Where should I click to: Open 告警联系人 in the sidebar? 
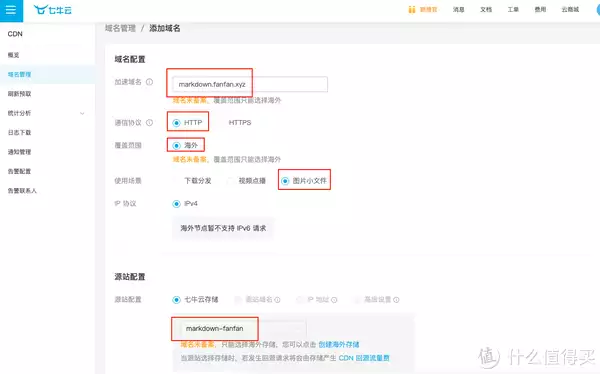tap(22, 191)
